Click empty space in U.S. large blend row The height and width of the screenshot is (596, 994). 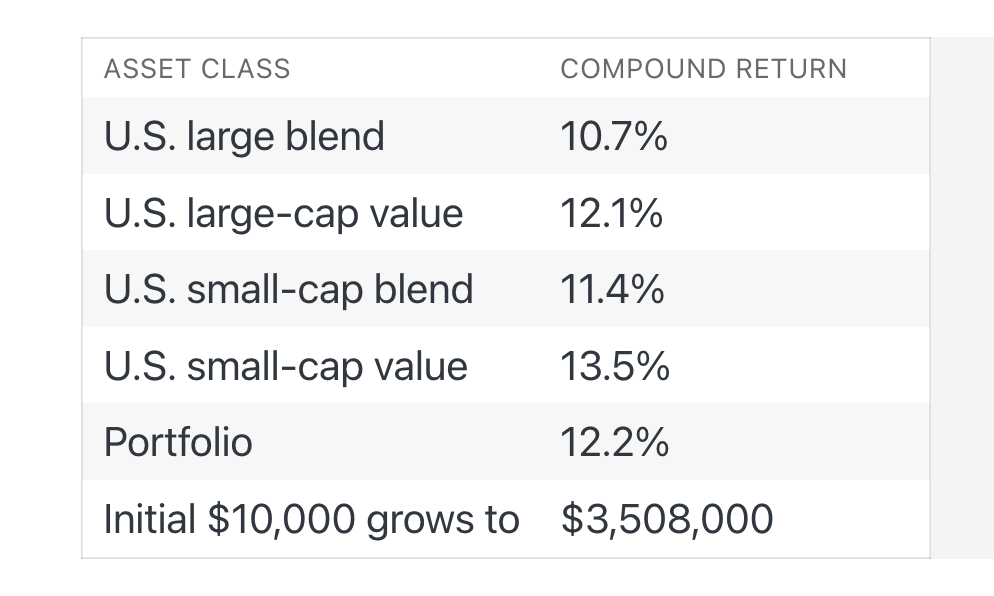pos(799,136)
